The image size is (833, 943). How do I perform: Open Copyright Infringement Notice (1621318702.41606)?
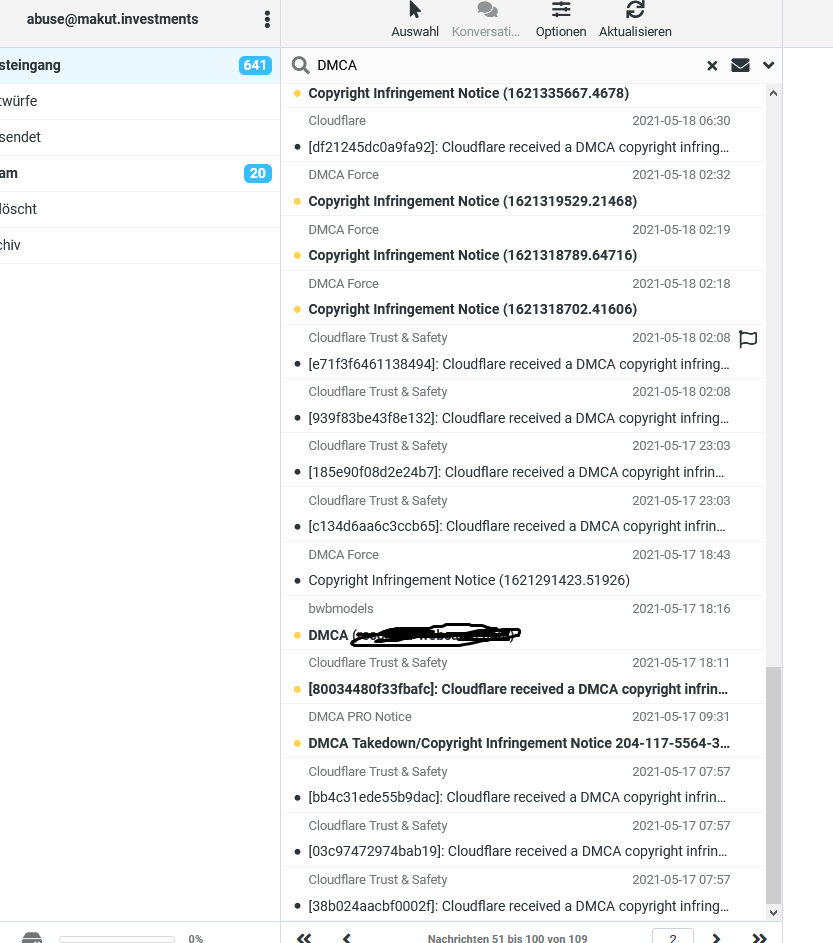(523, 297)
